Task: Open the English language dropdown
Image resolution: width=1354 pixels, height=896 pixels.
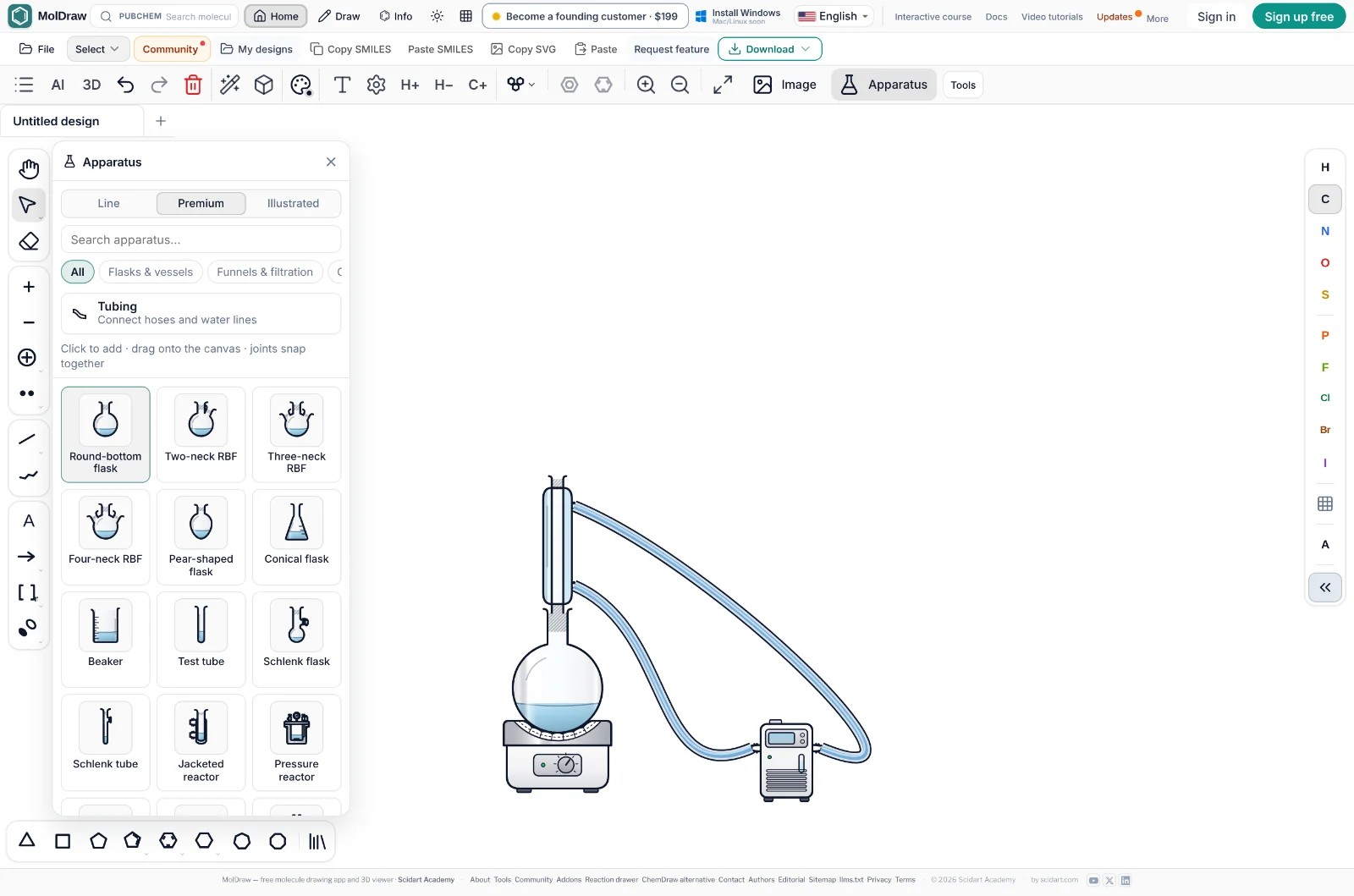Action: [x=834, y=16]
